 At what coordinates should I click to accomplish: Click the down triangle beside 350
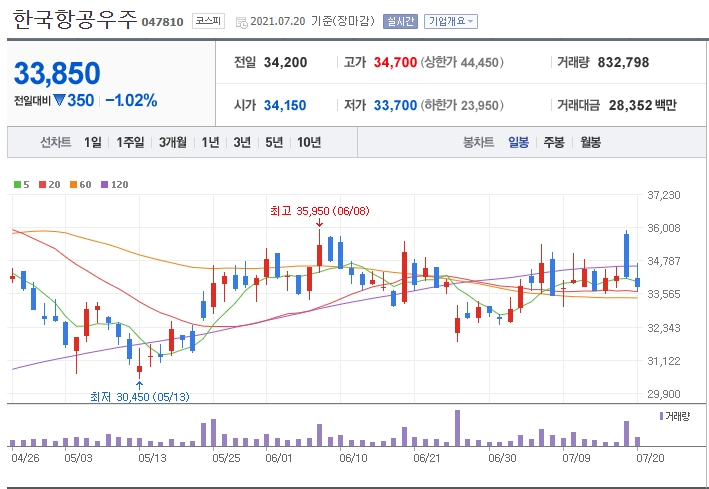pyautogui.click(x=59, y=100)
